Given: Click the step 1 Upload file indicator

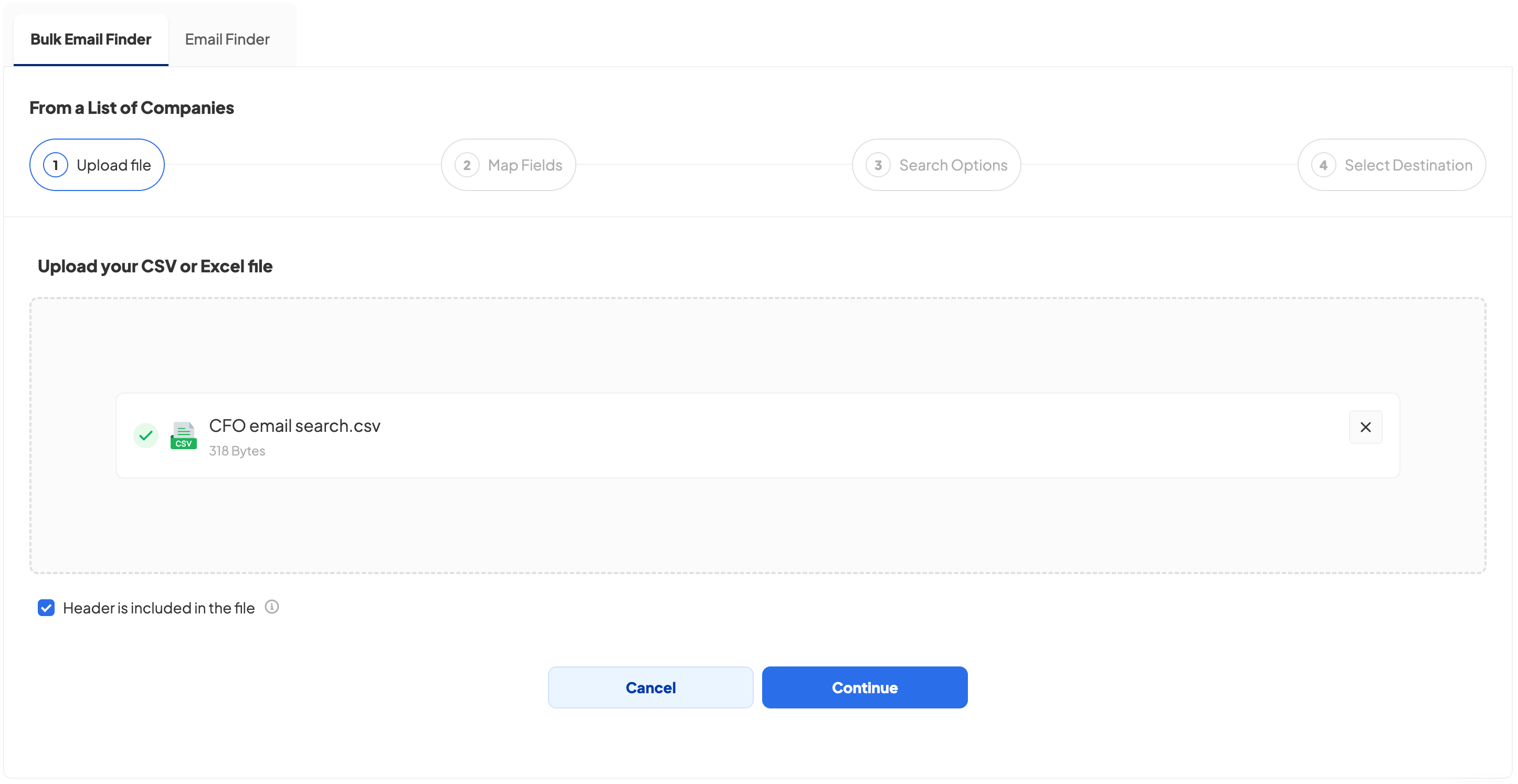Looking at the screenshot, I should coord(97,165).
